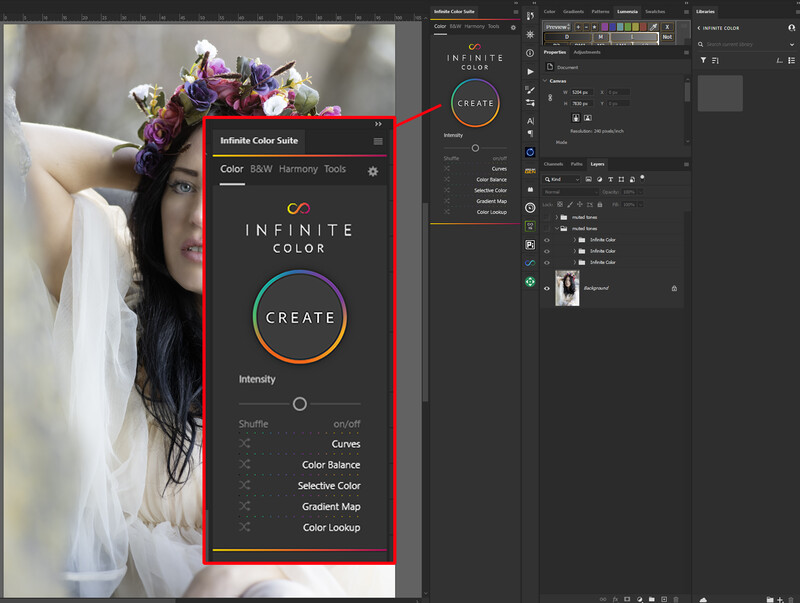
Task: Click the gear settings icon in enlarged panel
Action: pos(373,171)
